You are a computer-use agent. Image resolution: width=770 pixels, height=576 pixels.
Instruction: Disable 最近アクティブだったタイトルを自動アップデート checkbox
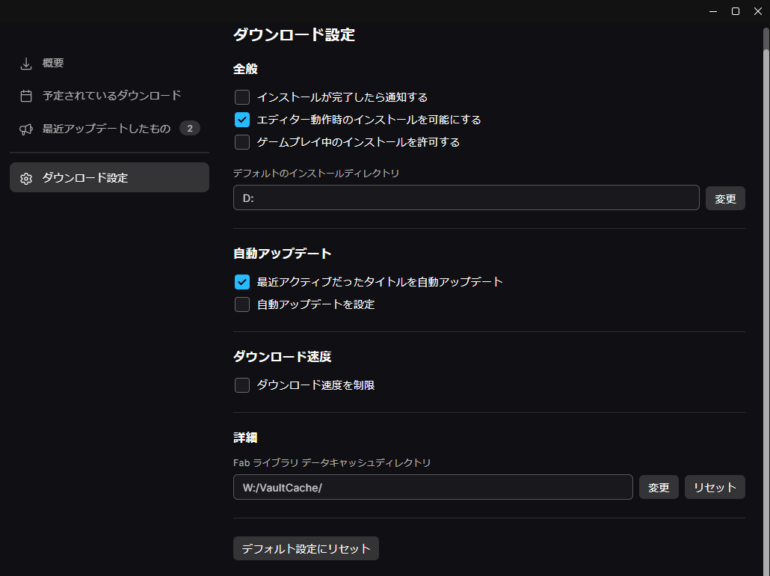pyautogui.click(x=242, y=282)
